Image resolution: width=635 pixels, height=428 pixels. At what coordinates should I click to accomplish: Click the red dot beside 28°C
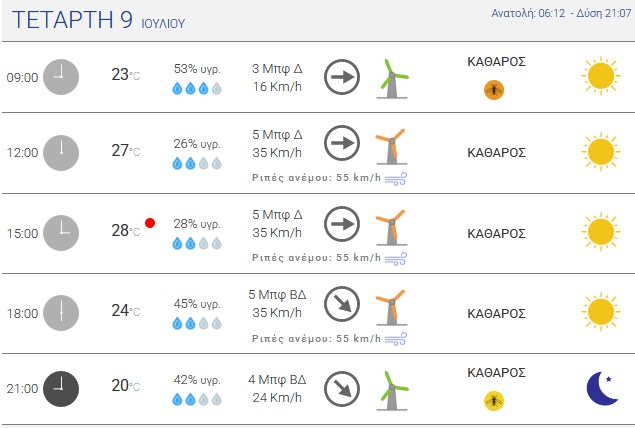[x=150, y=223]
